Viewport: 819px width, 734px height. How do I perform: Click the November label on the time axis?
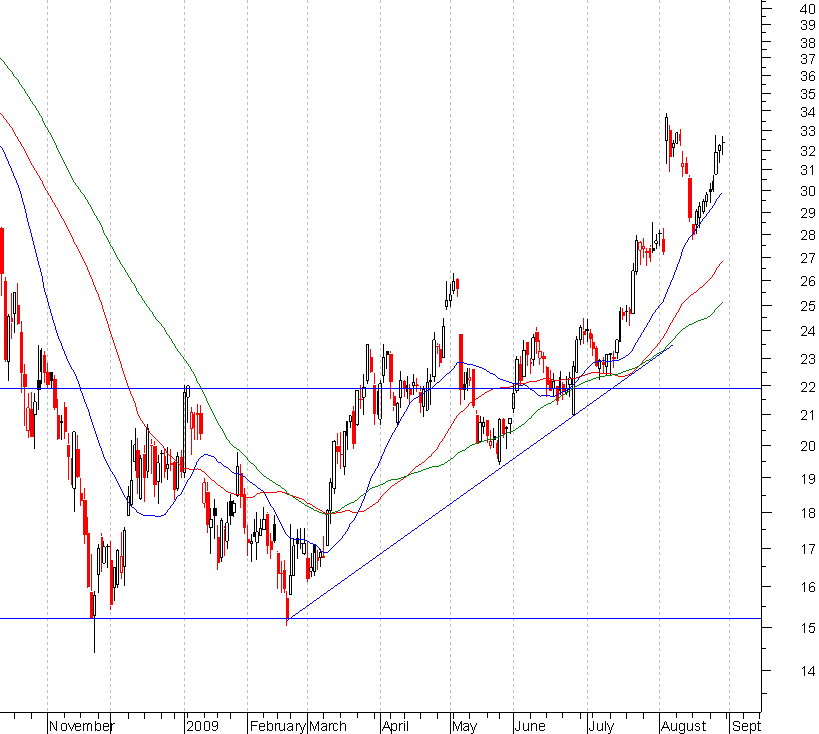(81, 726)
